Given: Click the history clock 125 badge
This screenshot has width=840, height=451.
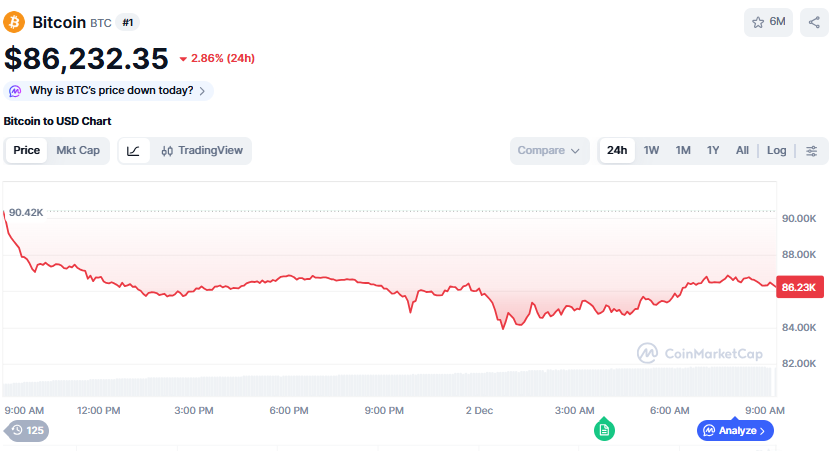Looking at the screenshot, I should (x=27, y=431).
